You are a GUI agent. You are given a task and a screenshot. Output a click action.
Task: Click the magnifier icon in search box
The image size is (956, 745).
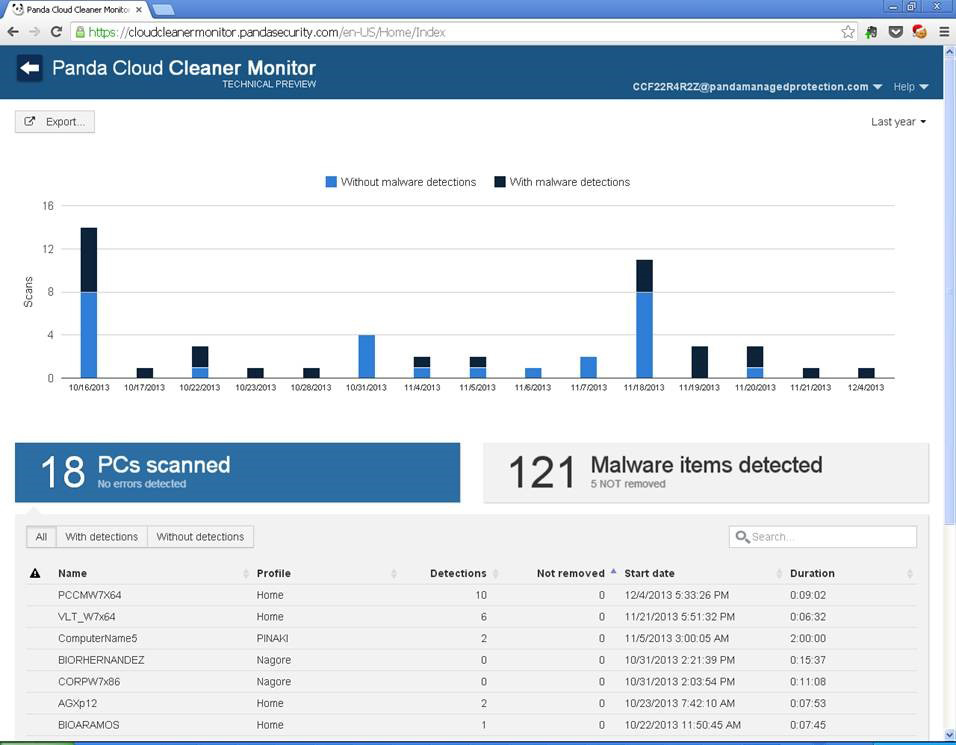point(742,536)
